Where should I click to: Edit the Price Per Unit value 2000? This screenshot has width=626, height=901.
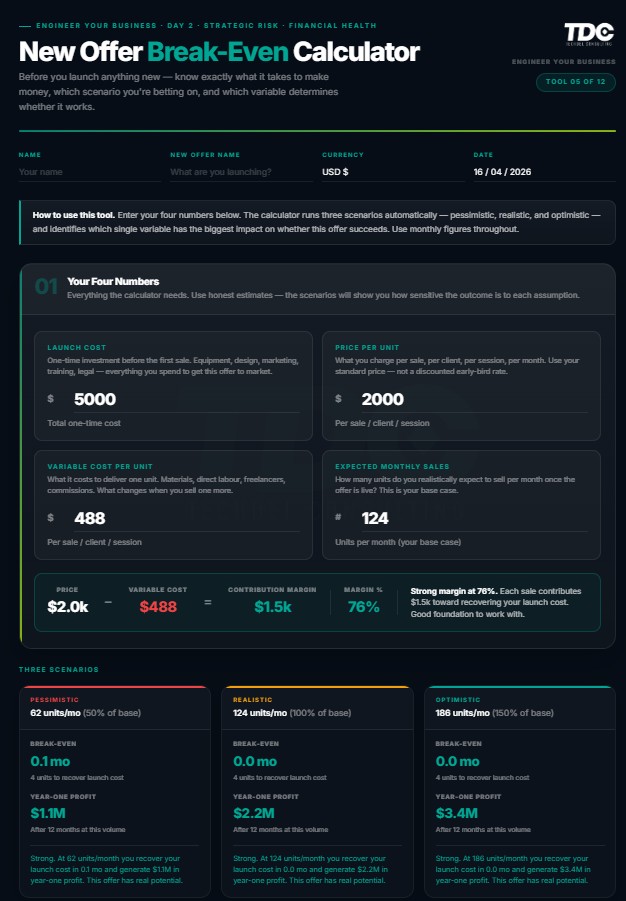474,399
